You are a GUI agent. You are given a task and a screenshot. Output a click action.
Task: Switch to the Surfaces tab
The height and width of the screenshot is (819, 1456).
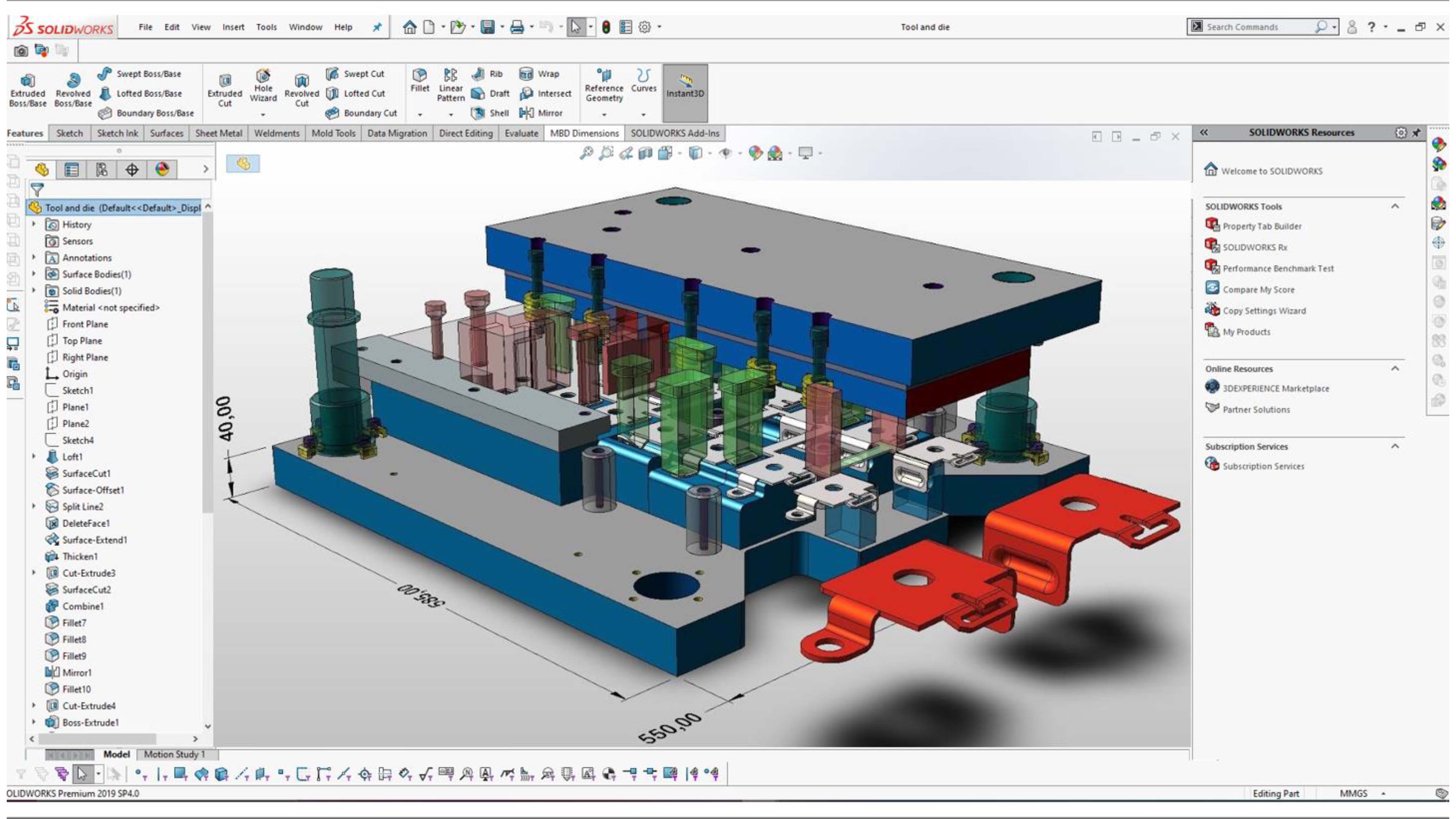(x=166, y=133)
